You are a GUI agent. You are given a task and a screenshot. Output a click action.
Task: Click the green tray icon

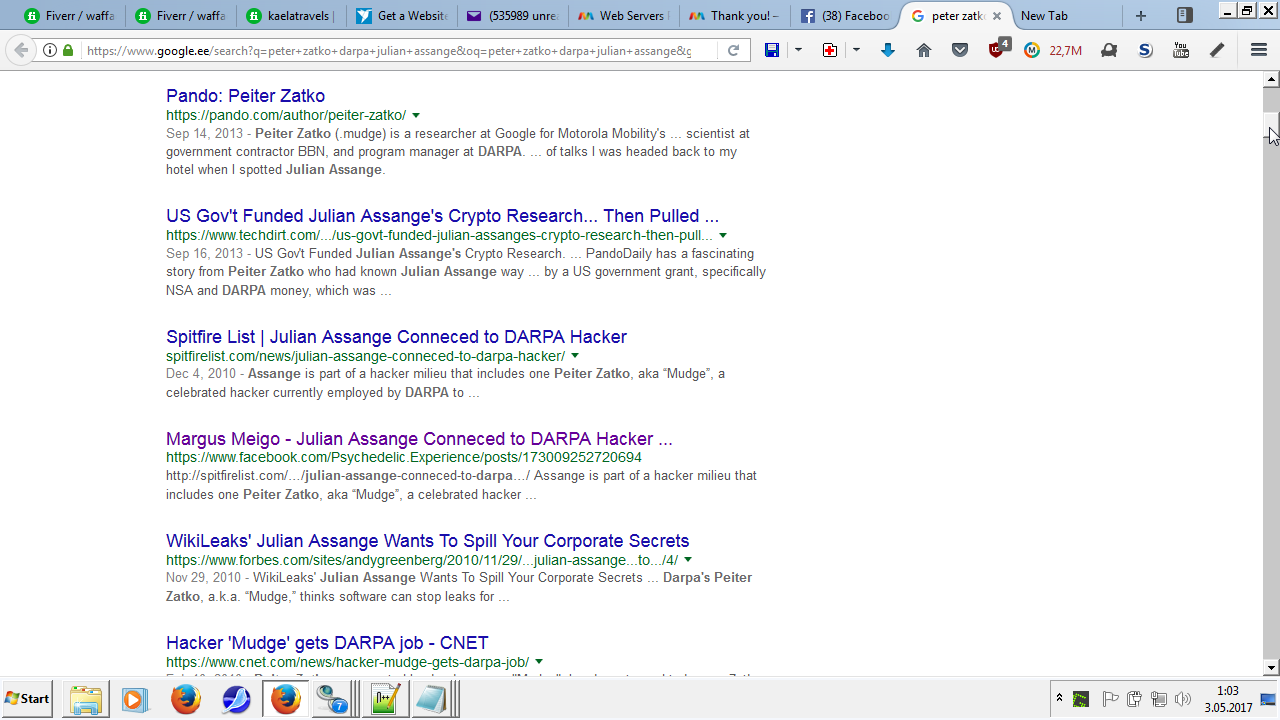tap(1081, 699)
